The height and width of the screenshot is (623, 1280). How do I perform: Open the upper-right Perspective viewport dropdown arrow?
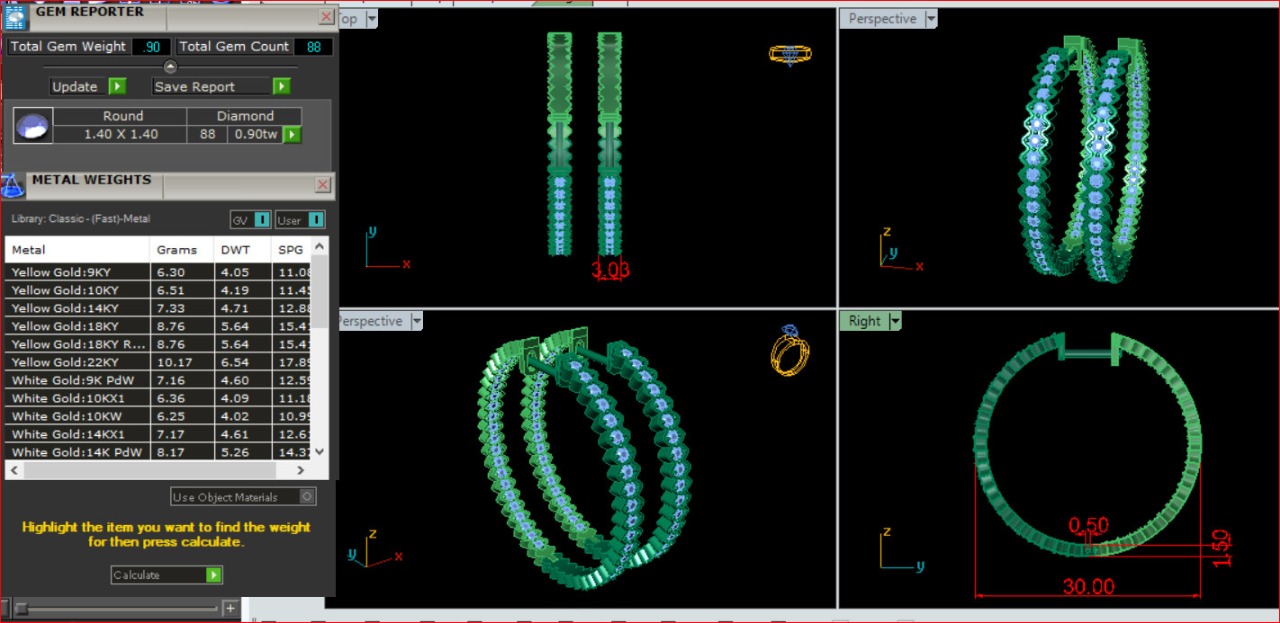[931, 19]
